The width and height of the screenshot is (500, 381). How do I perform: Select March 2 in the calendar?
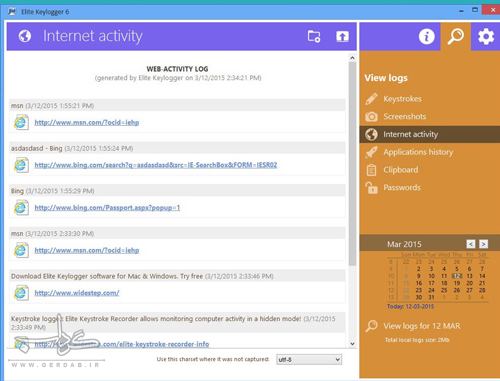tap(419, 269)
